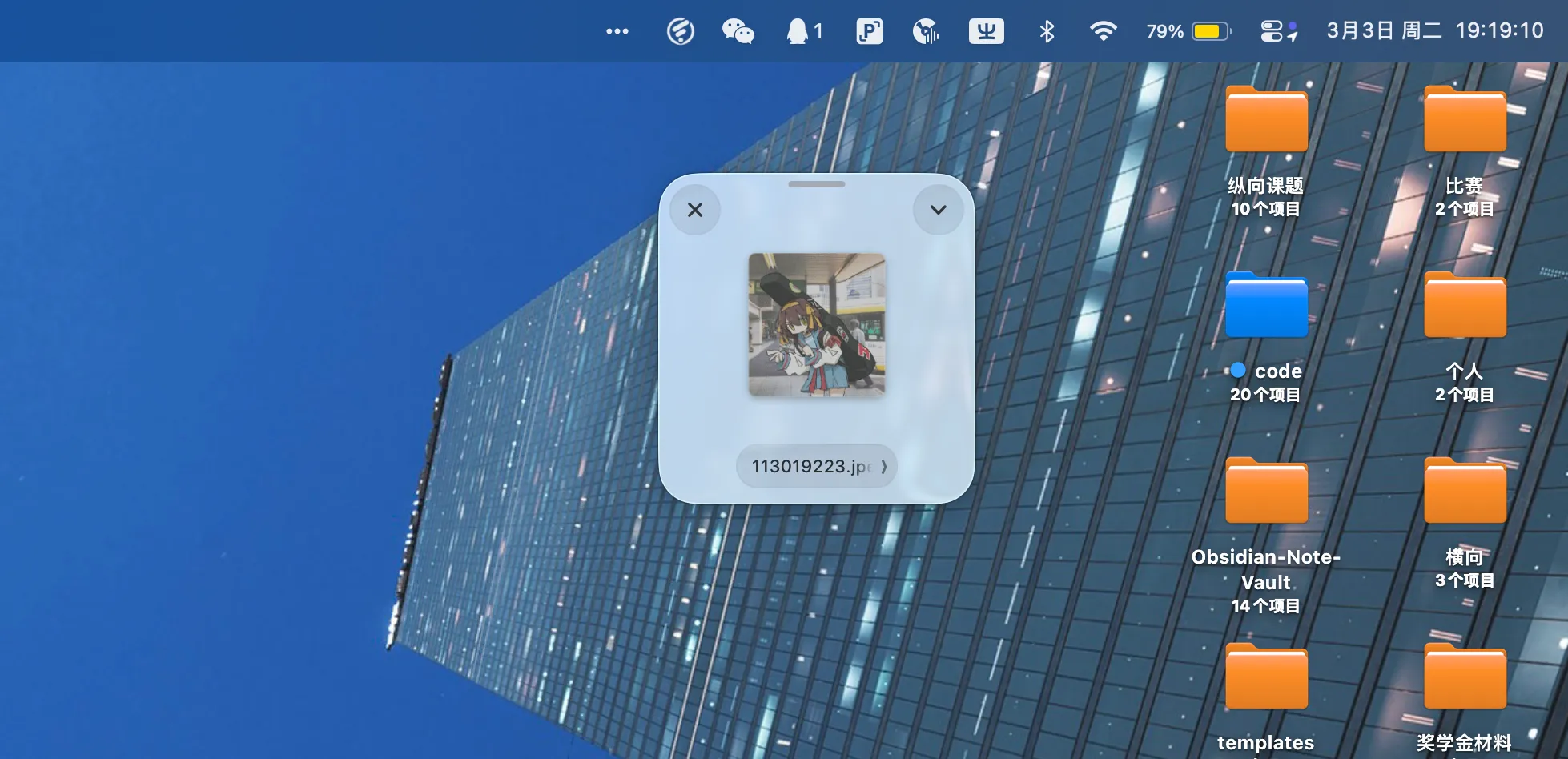Switch input method via Wubi indicator
Screen dimensions: 1568x759
click(x=986, y=31)
